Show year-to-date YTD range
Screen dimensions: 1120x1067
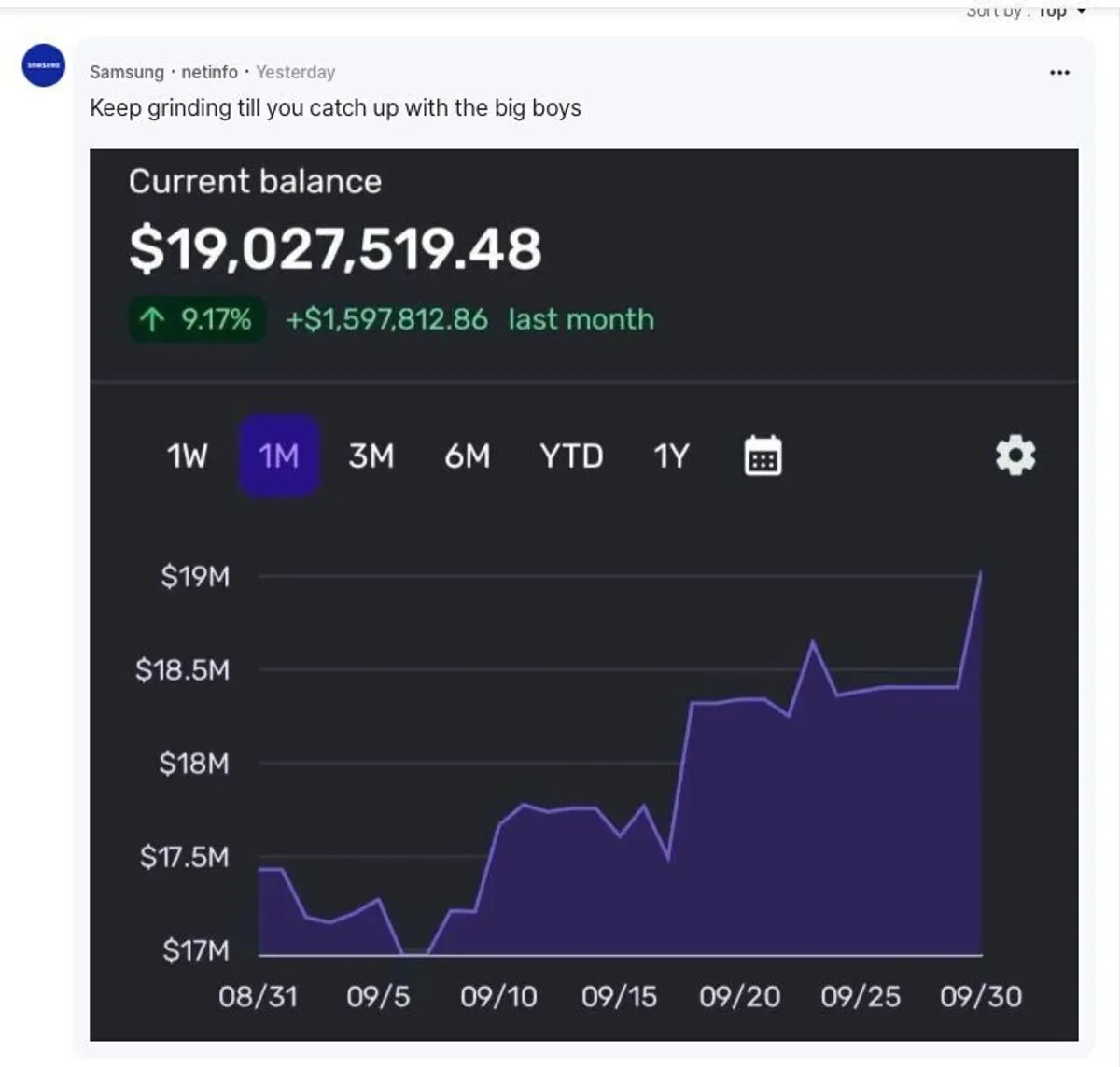(x=571, y=456)
